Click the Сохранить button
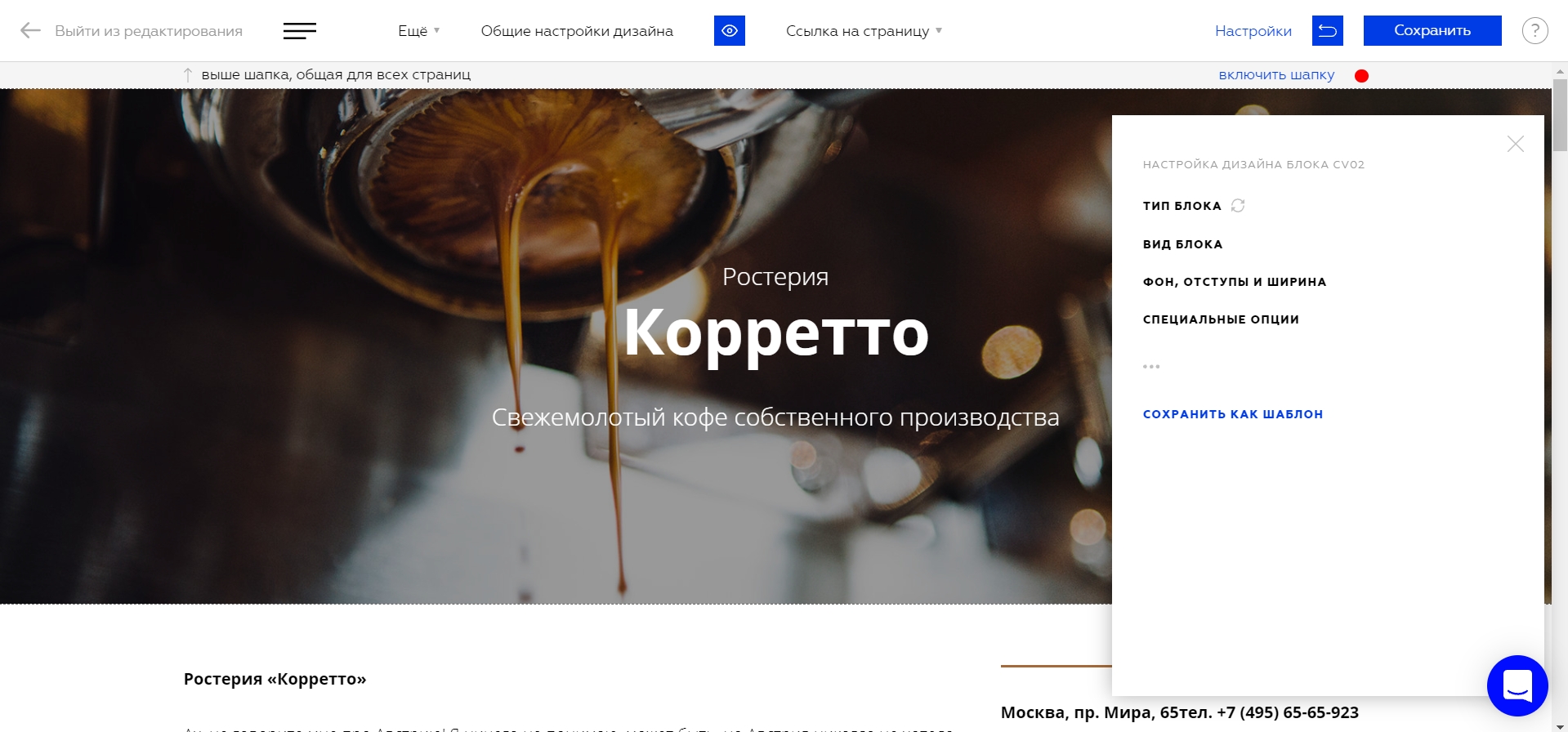Image resolution: width=1568 pixels, height=732 pixels. tap(1432, 31)
